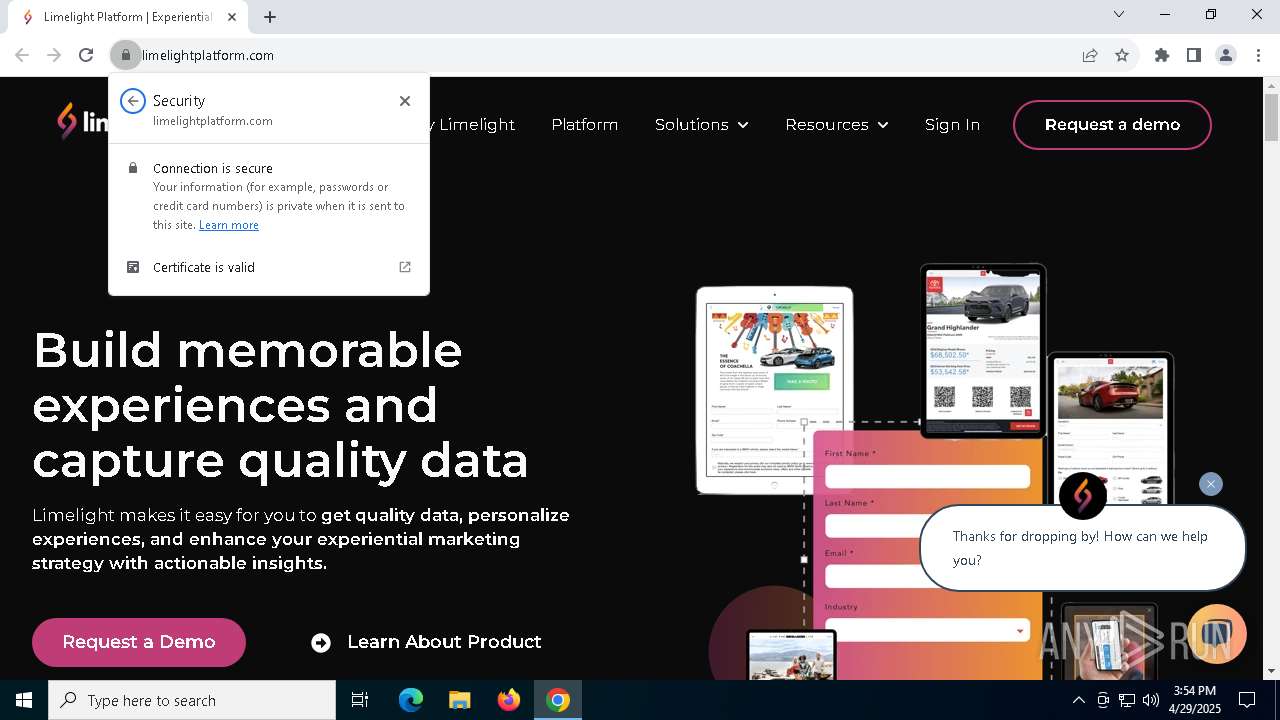Close the Security popup
The image size is (1280, 720).
(405, 101)
